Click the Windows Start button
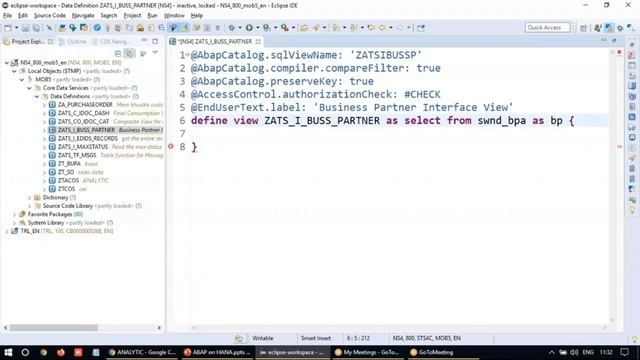 8,352
